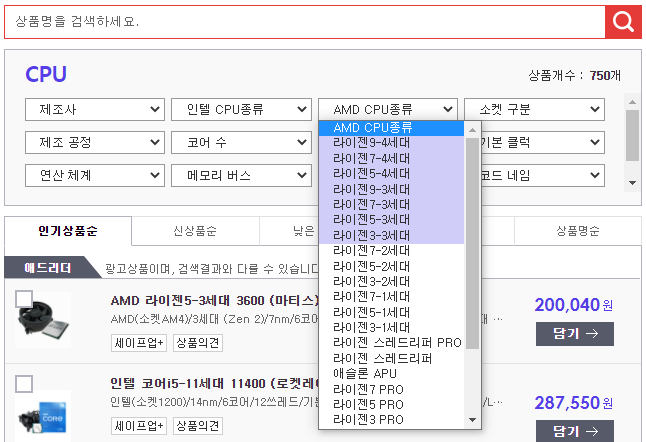The height and width of the screenshot is (442, 646).
Task: Switch to the 신상품순 tab
Action: (195, 231)
